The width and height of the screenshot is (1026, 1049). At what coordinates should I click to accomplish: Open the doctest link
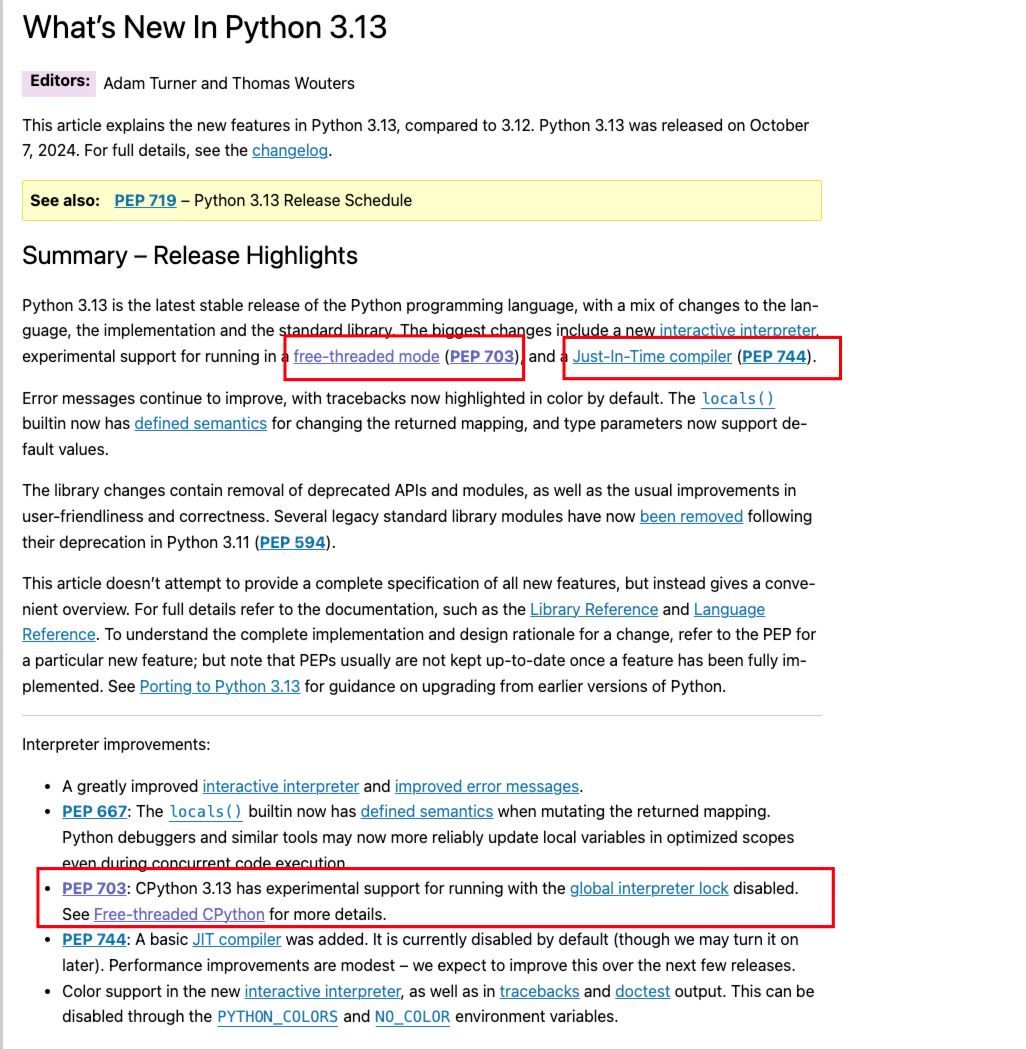(x=642, y=991)
